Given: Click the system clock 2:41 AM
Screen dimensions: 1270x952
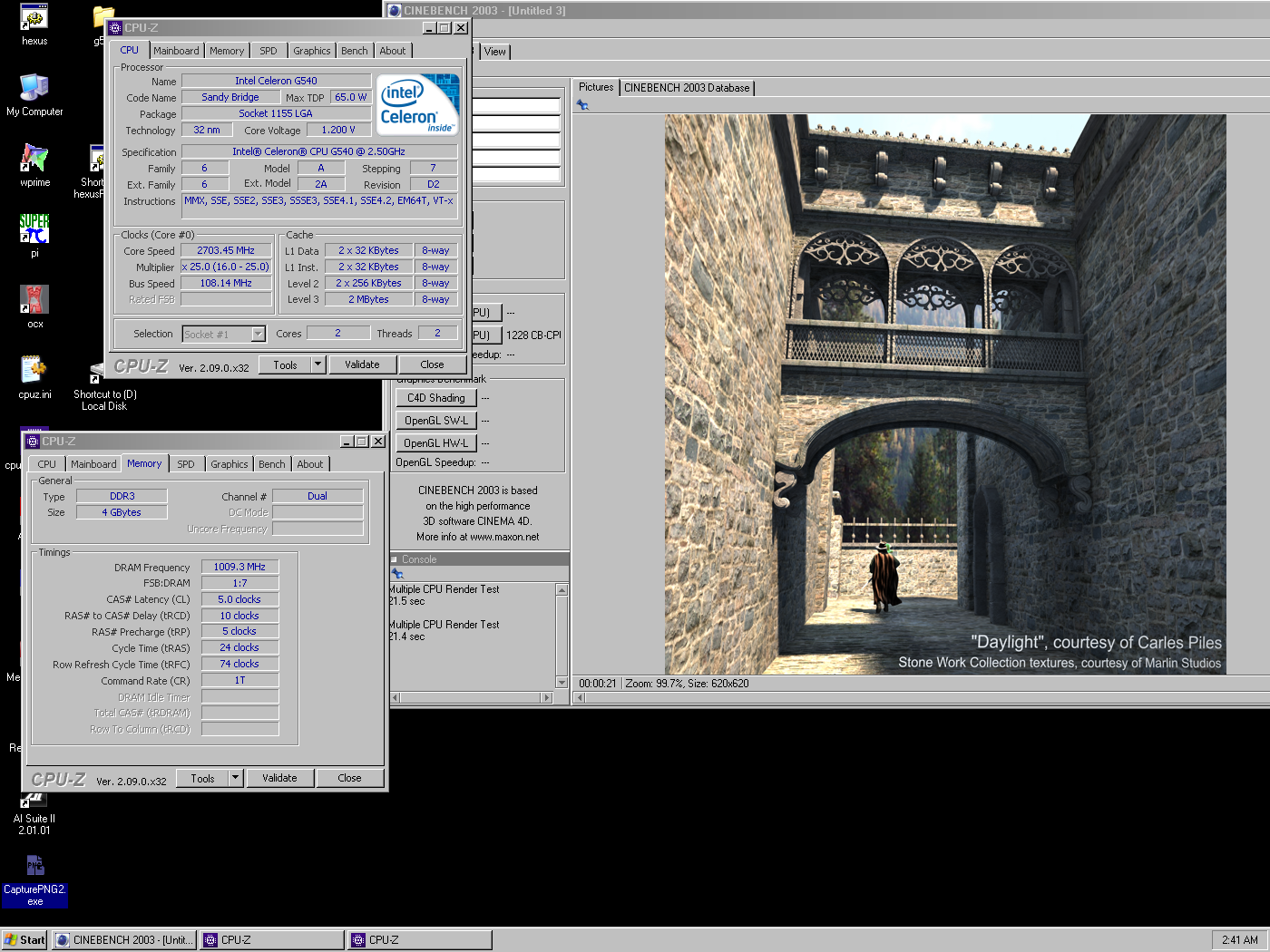Looking at the screenshot, I should click(1239, 940).
